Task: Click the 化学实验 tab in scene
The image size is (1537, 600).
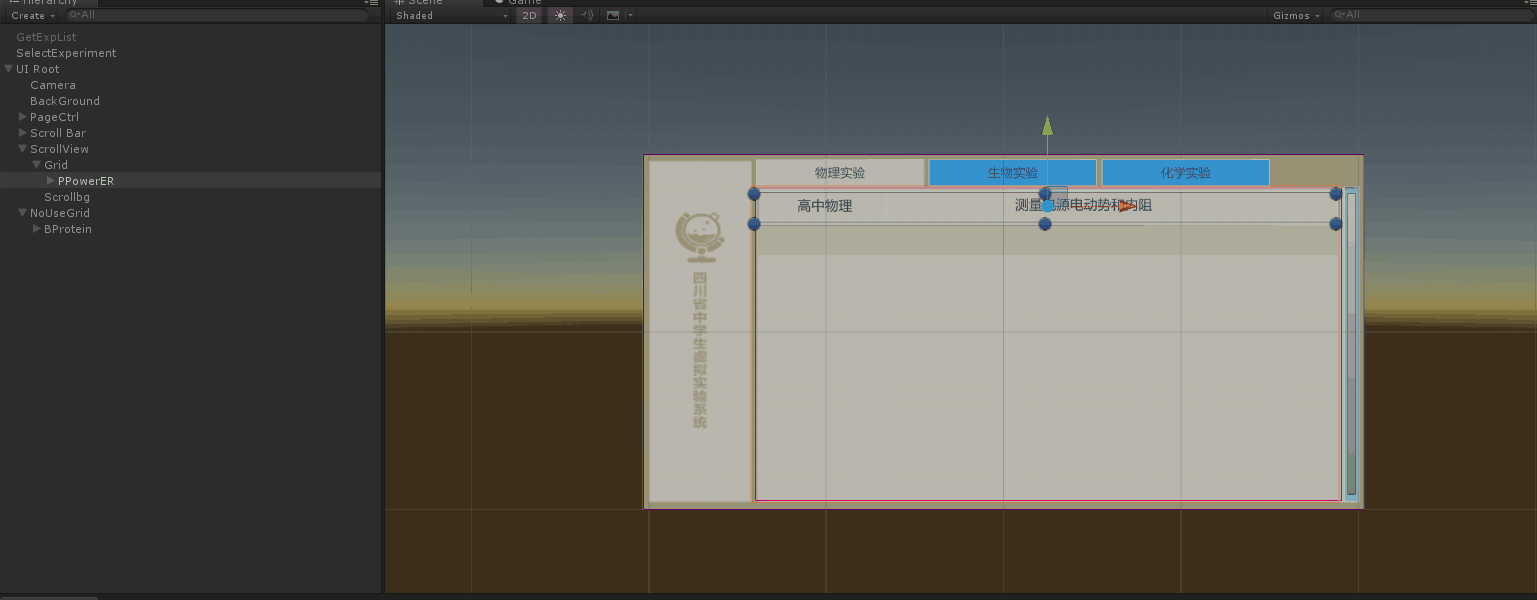Action: tap(1186, 172)
